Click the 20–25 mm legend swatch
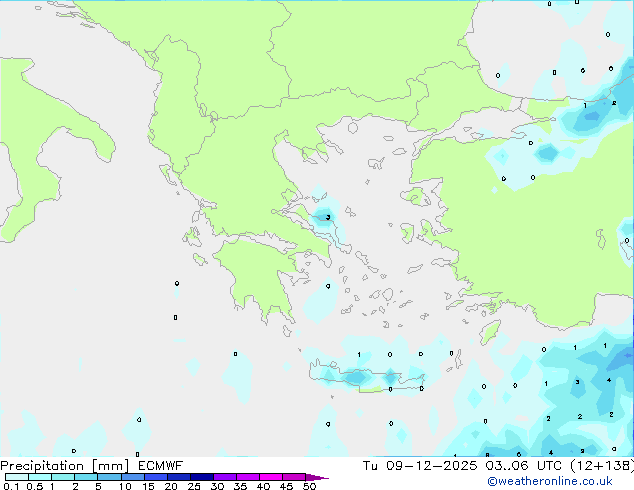The height and width of the screenshot is (490, 634). point(178,477)
